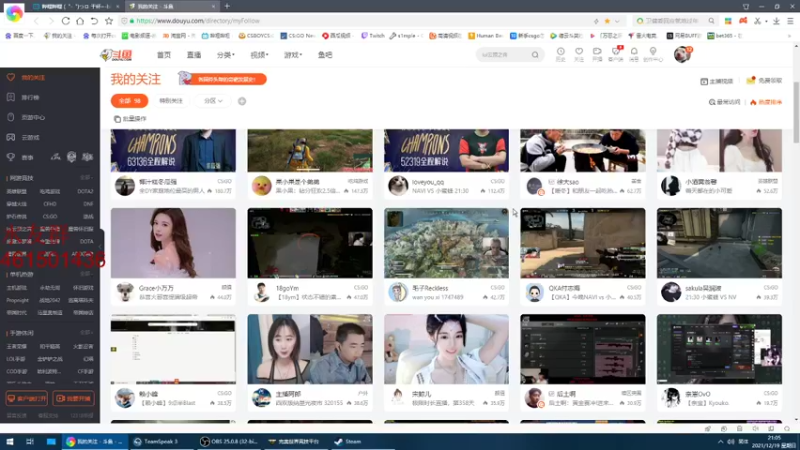
Task: Open Task View on taskbar
Action: pyautogui.click(x=30, y=441)
